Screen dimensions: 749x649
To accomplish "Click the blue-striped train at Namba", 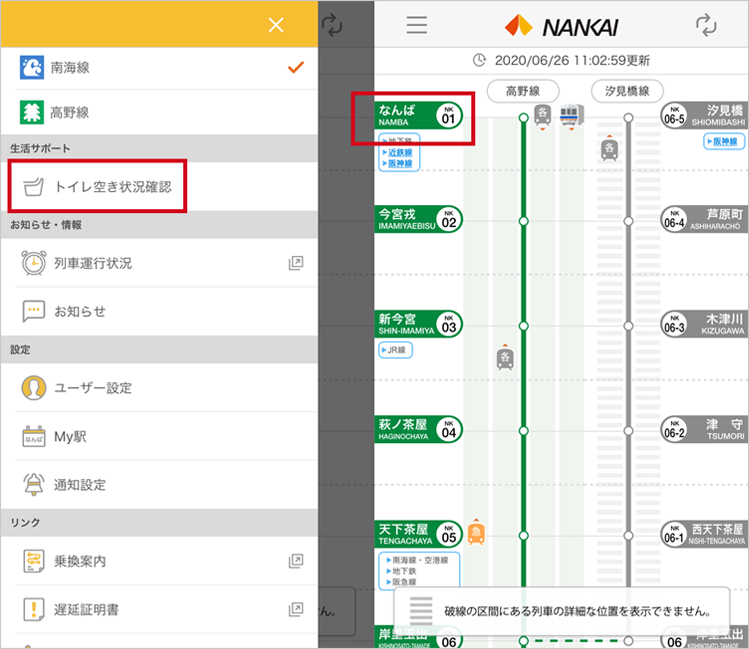I will tap(571, 116).
